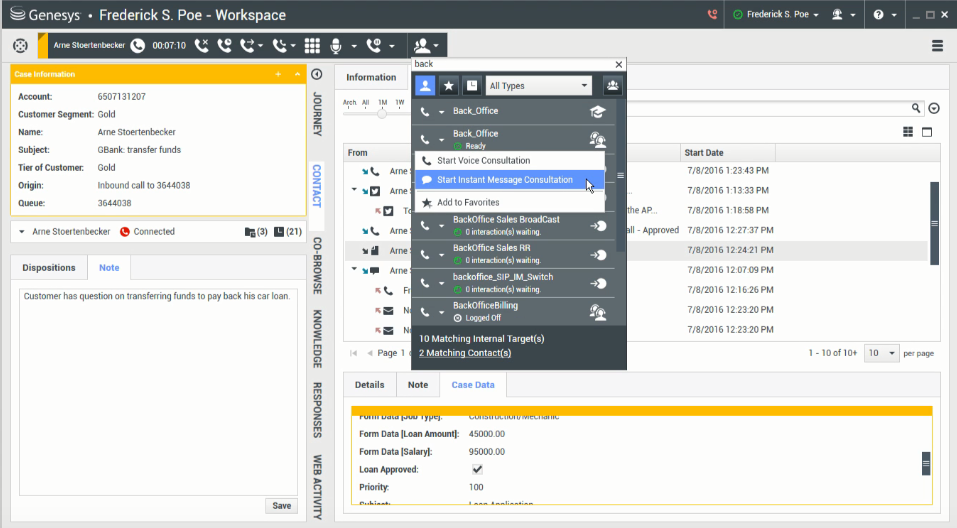
Task: Show recent contacts clock filter
Action: click(x=471, y=86)
